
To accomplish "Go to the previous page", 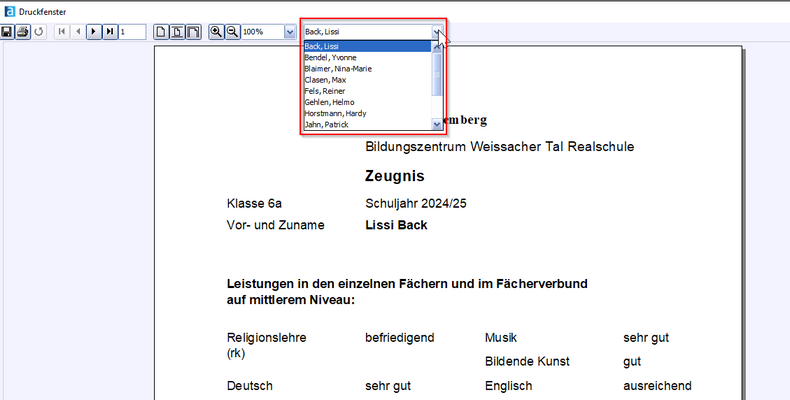I will (x=78, y=32).
